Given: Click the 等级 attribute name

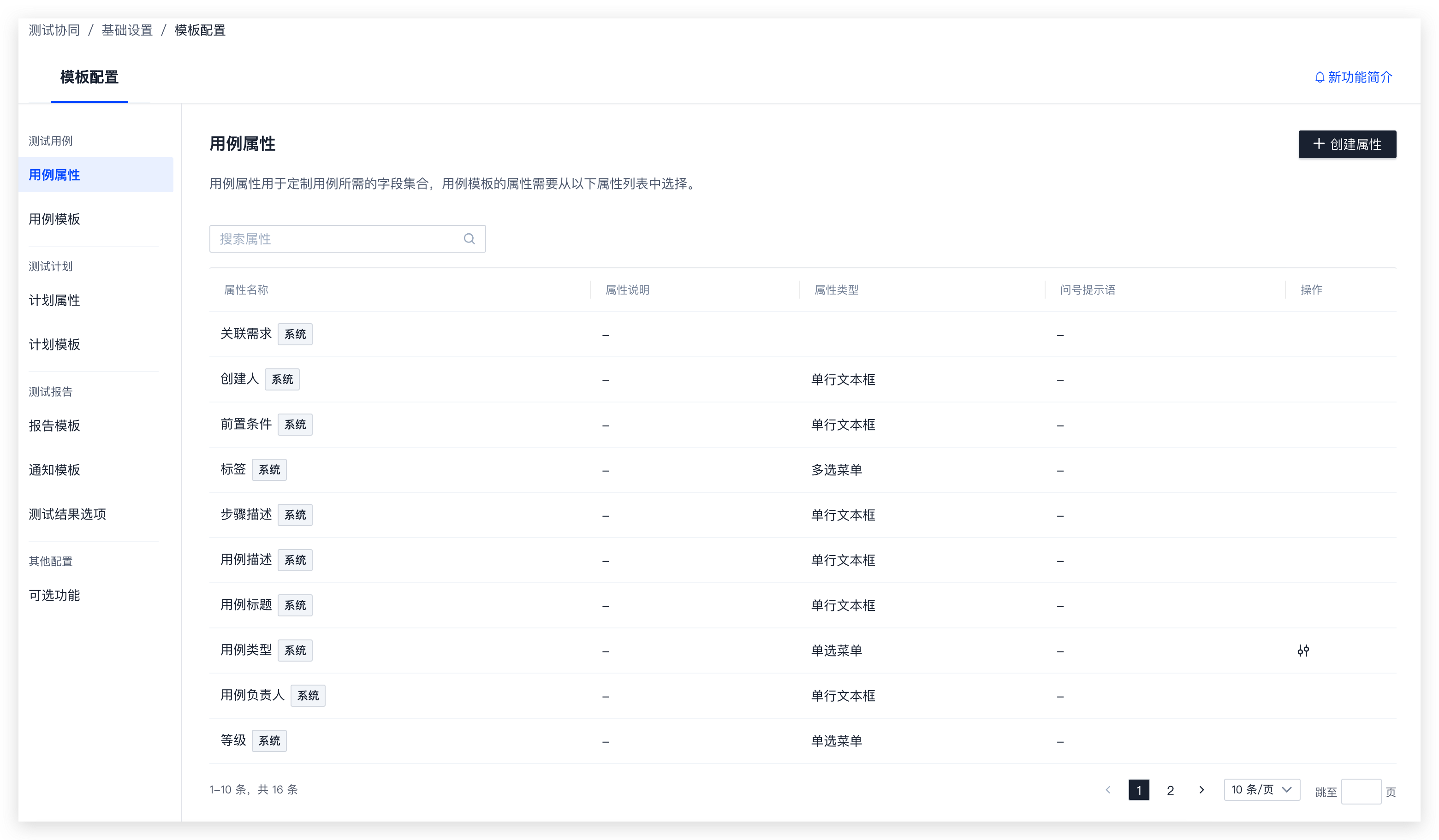Looking at the screenshot, I should 233,740.
